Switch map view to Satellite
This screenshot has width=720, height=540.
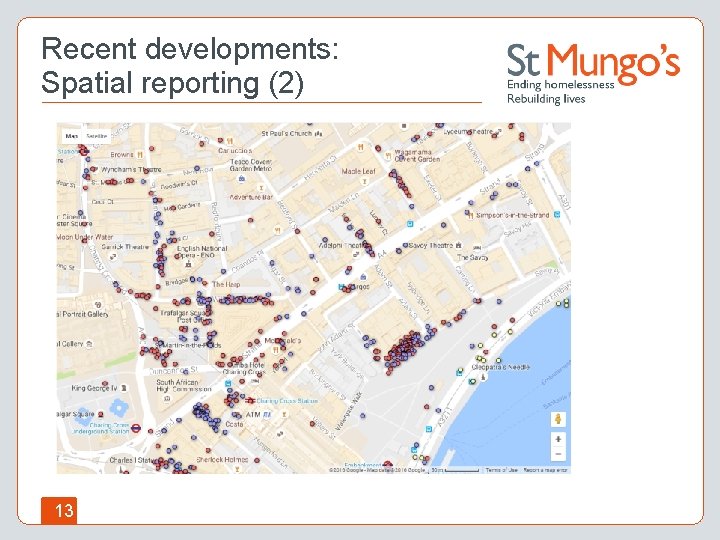point(97,136)
